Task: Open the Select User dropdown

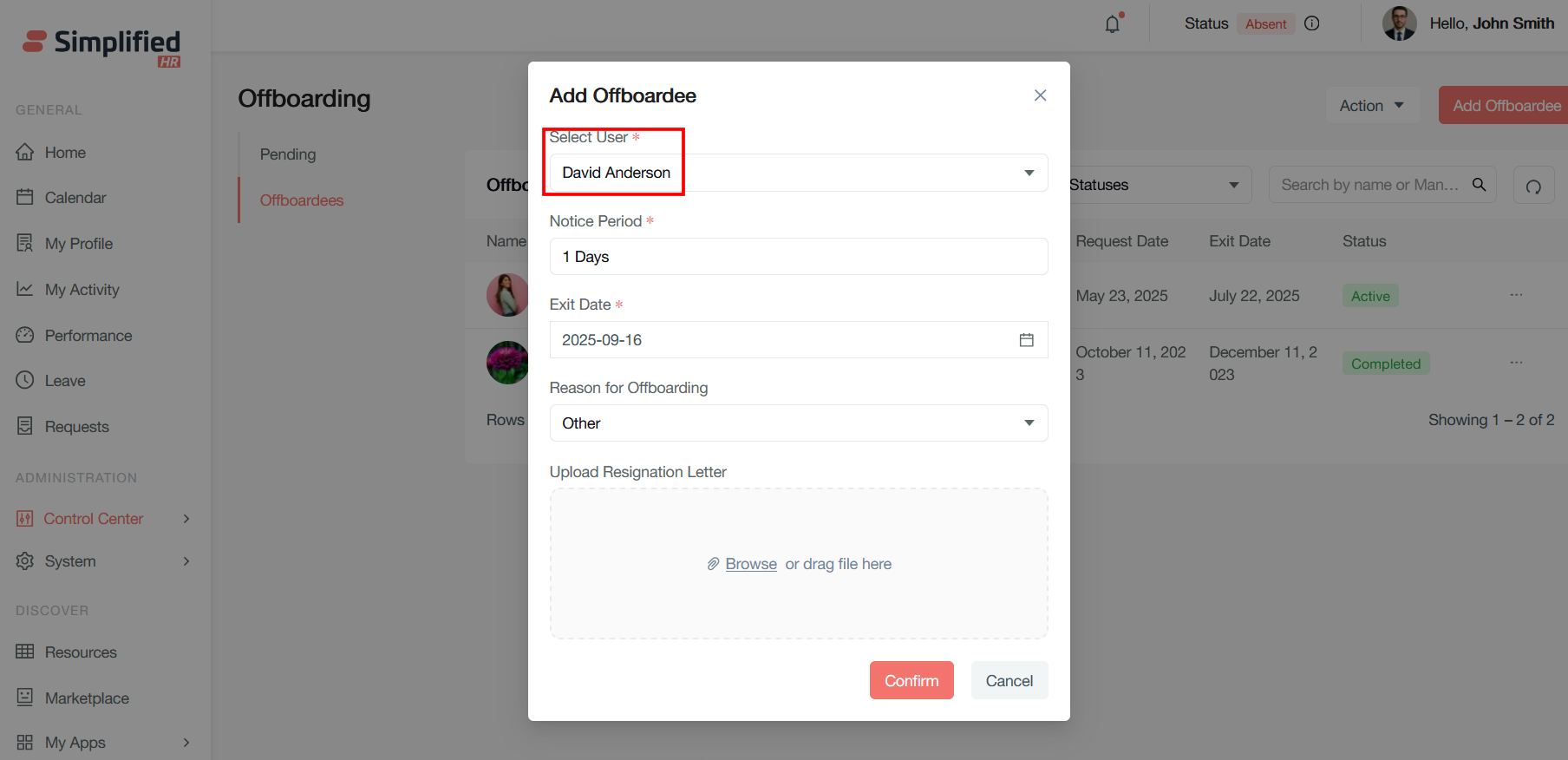Action: (798, 173)
